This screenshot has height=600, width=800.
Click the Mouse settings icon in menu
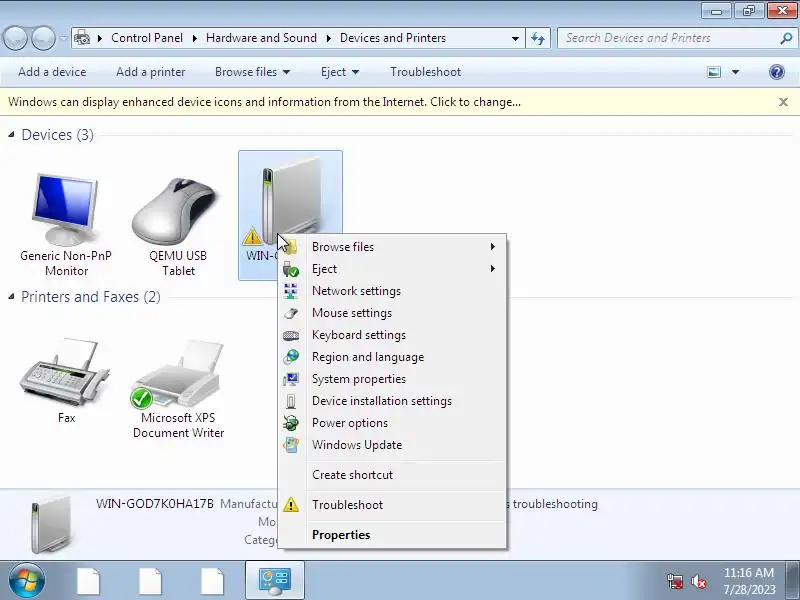[x=291, y=313]
